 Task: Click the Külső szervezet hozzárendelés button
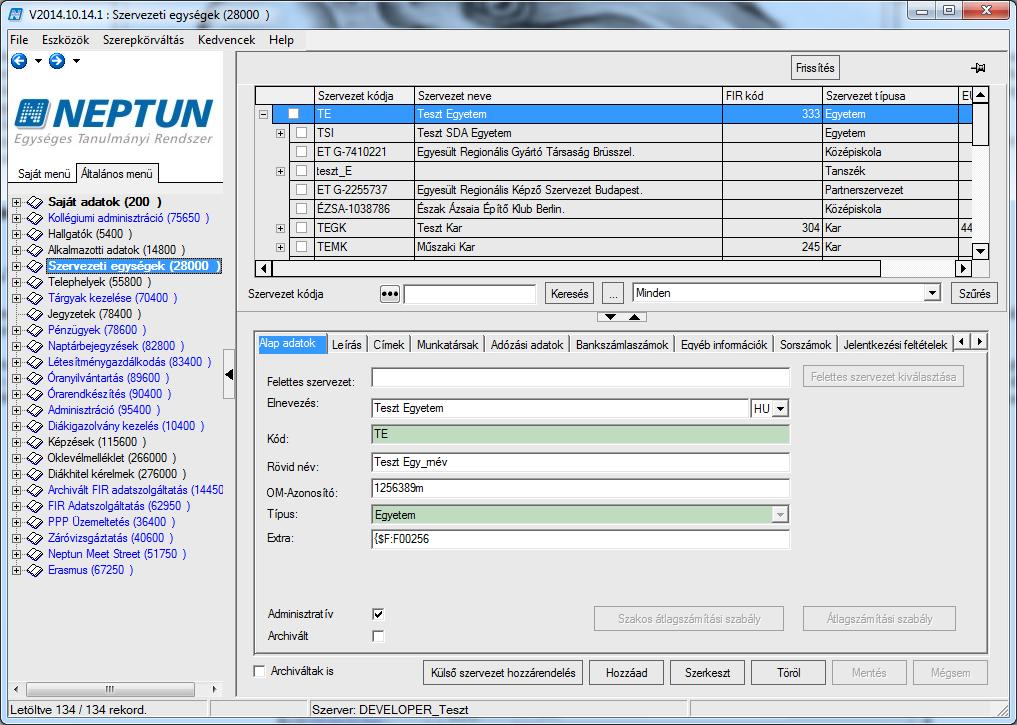(x=503, y=673)
